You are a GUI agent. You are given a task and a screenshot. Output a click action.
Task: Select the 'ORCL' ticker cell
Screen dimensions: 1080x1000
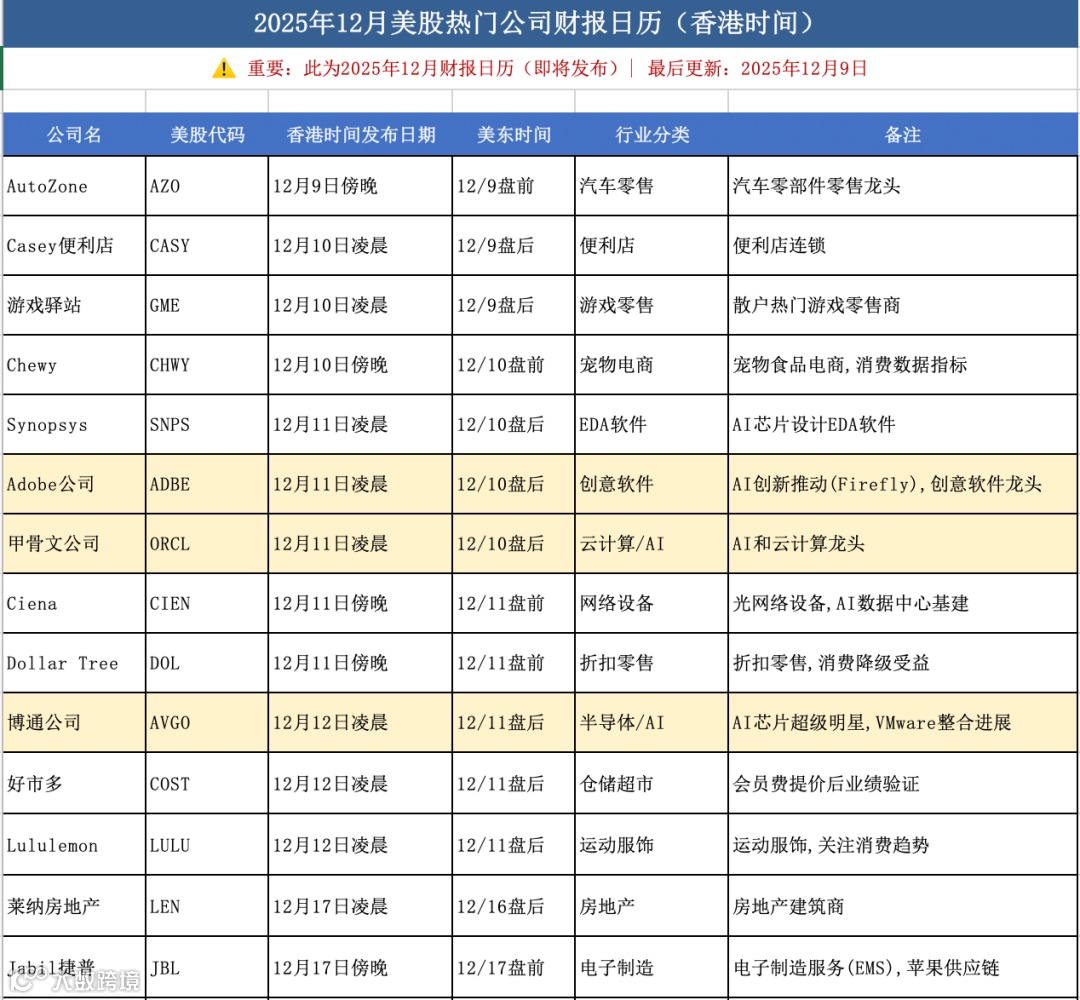207,544
